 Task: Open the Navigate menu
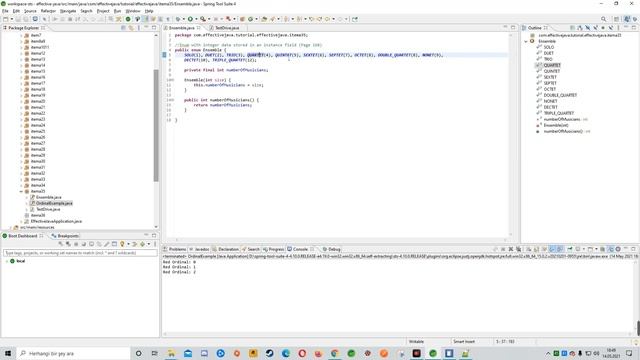[x=68, y=11]
